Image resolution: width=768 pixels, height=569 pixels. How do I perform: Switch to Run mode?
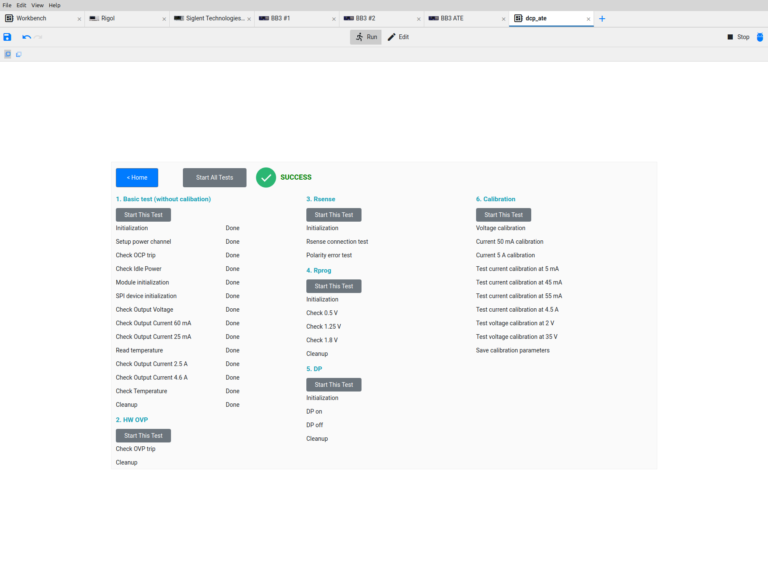coord(365,37)
